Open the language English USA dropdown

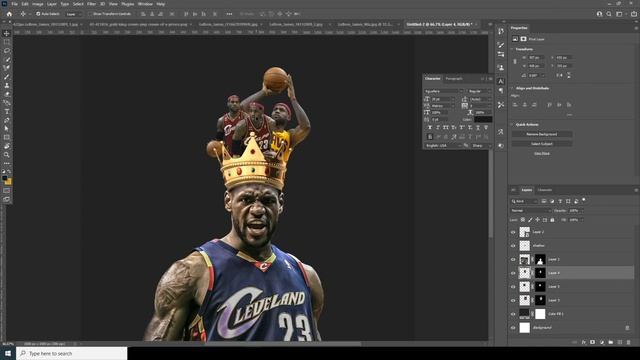point(443,146)
